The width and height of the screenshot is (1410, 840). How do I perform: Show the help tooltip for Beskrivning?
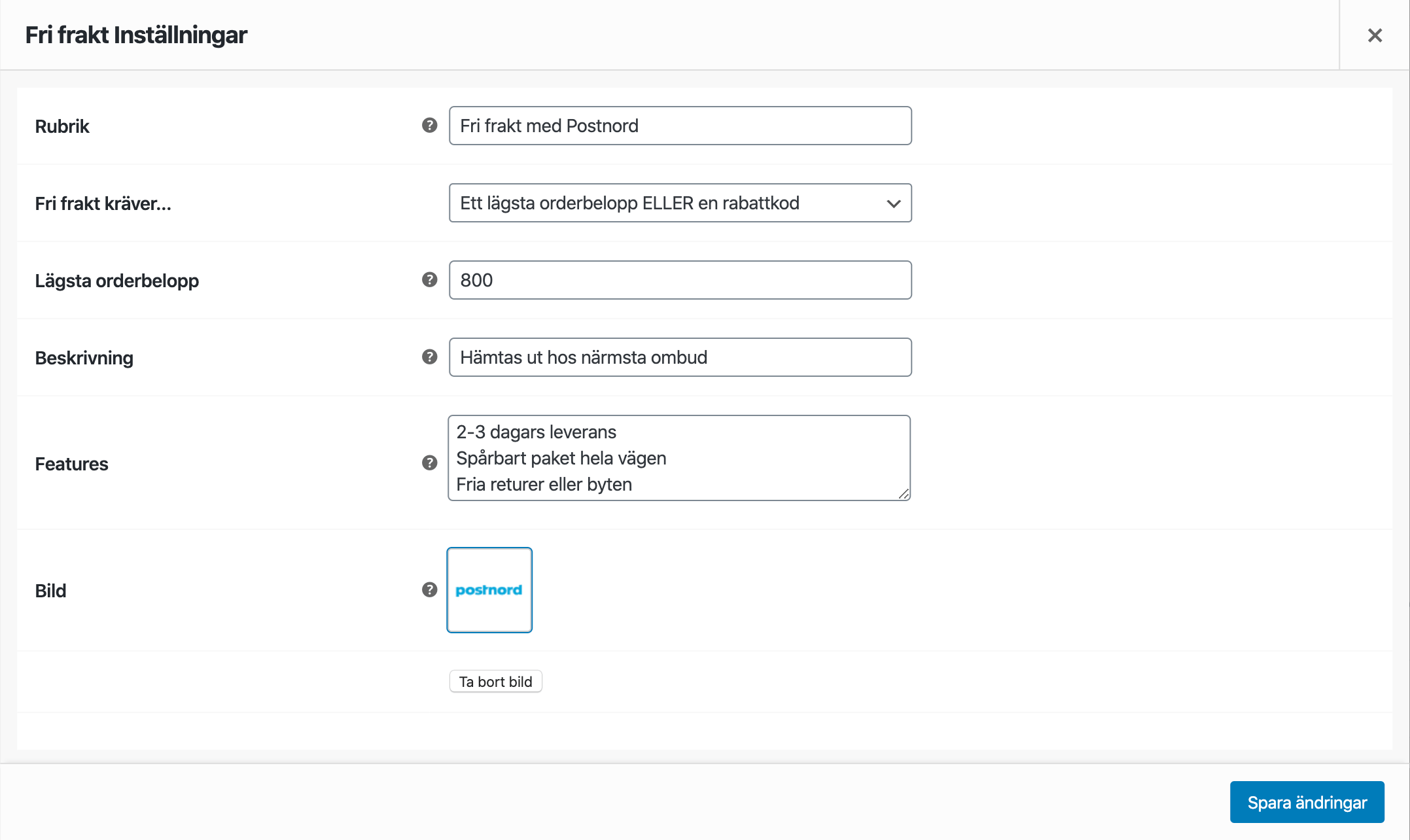tap(429, 357)
